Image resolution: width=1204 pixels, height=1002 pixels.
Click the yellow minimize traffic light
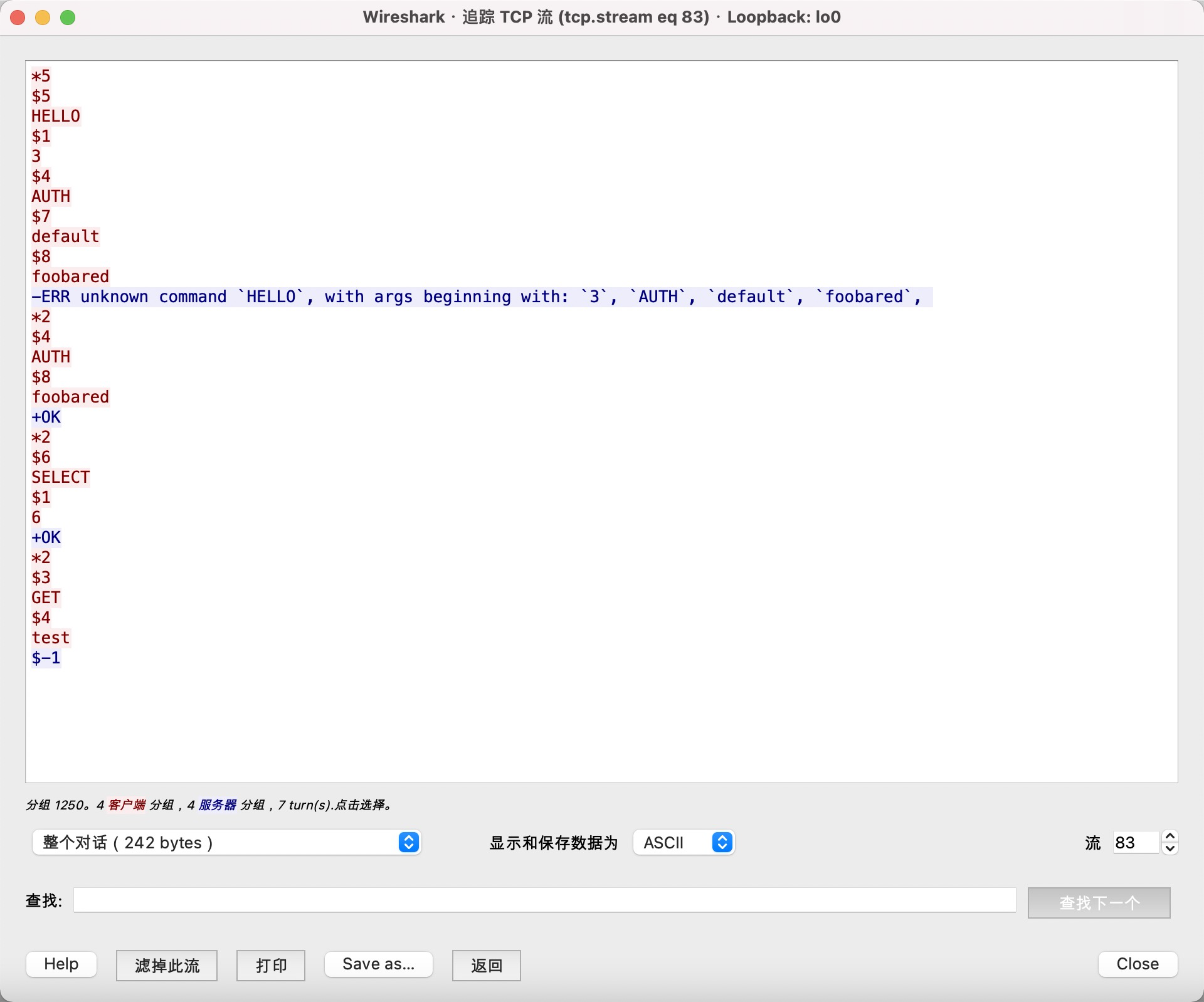(43, 18)
